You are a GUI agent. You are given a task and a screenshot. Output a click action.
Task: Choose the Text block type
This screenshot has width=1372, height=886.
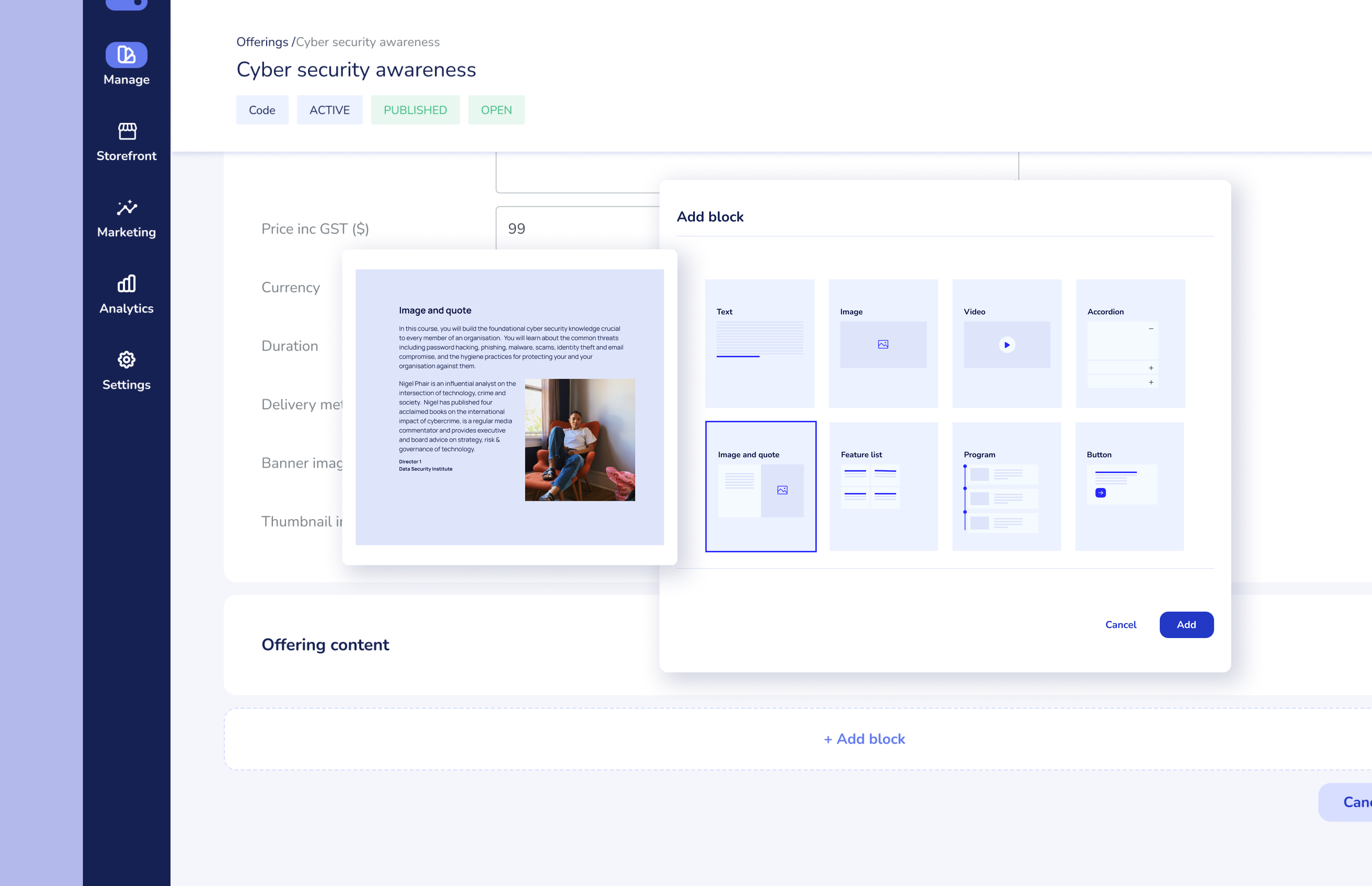[x=759, y=343]
